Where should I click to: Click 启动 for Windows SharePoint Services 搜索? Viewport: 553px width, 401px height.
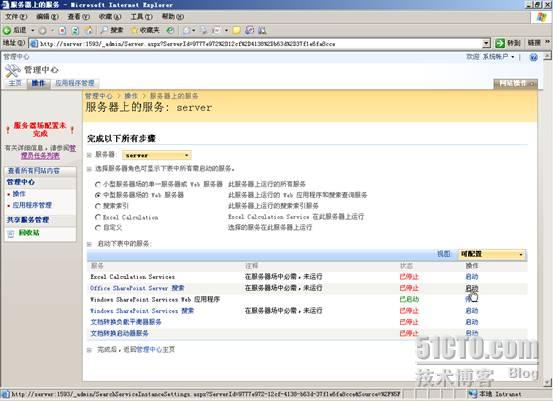tap(472, 311)
